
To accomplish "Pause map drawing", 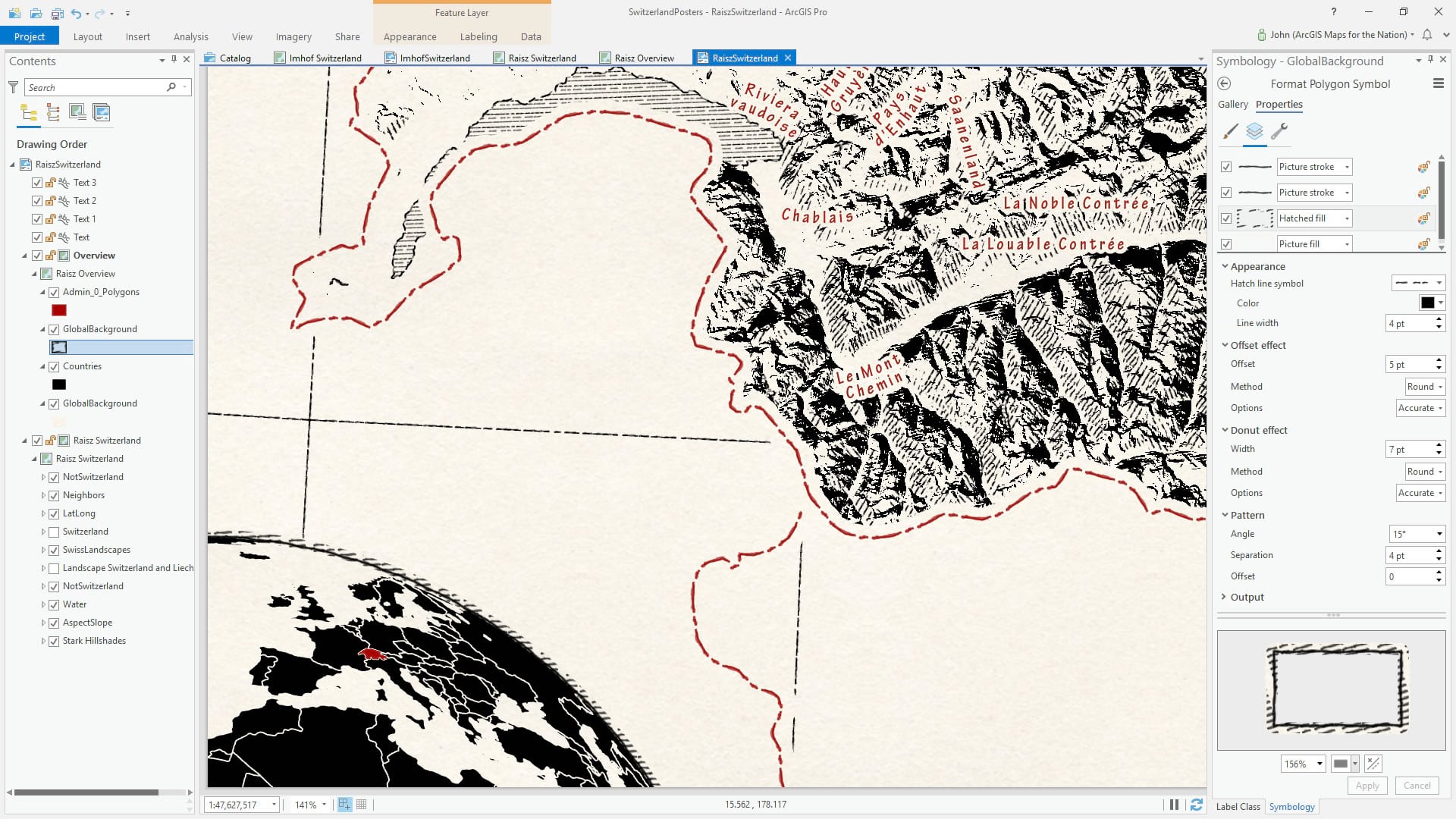I will [x=1174, y=805].
